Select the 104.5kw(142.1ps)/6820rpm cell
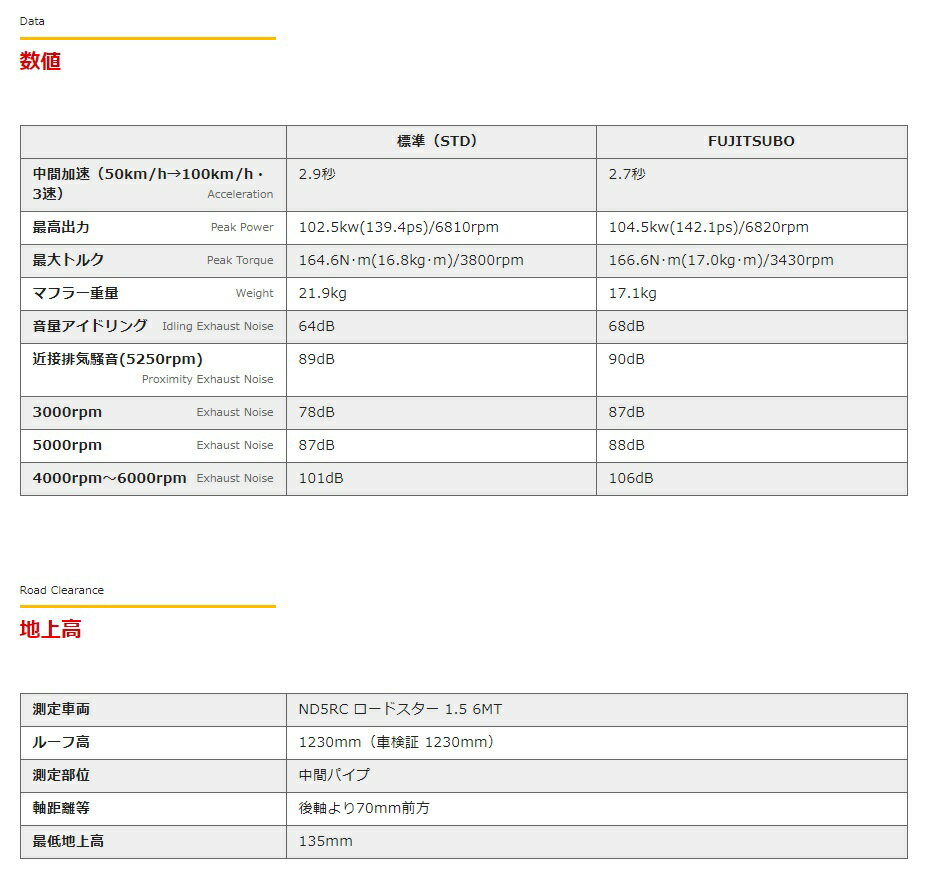This screenshot has height=873, width=929. (x=708, y=227)
